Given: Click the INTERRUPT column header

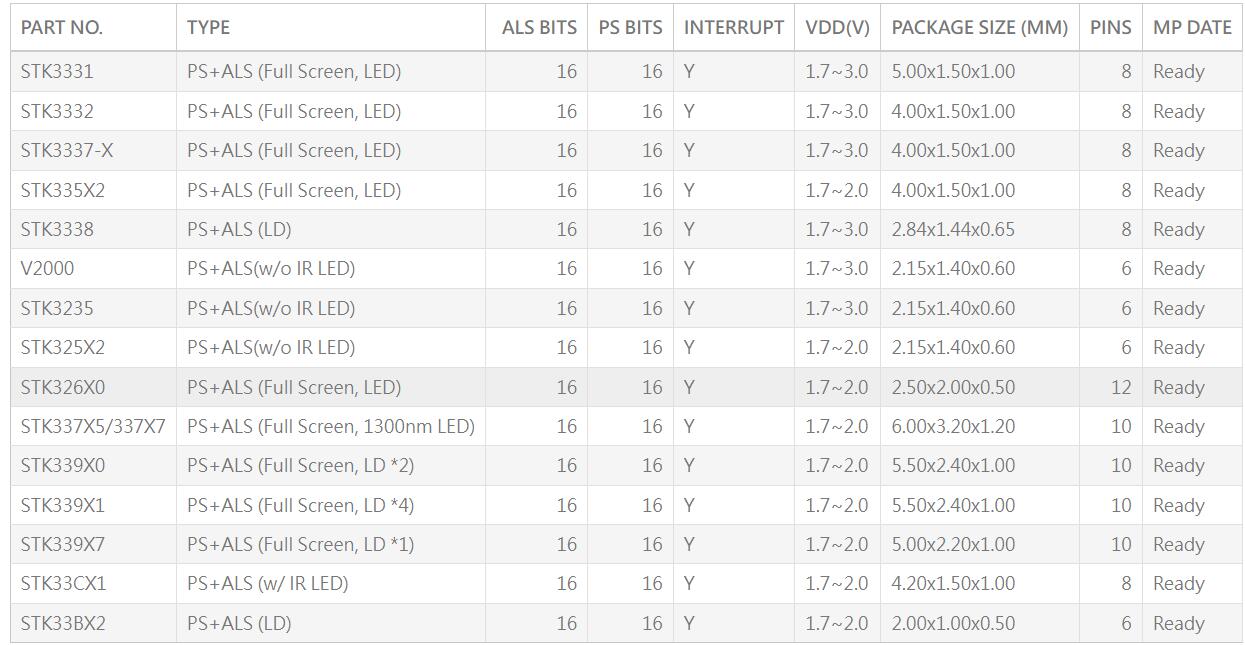Looking at the screenshot, I should coord(733,28).
